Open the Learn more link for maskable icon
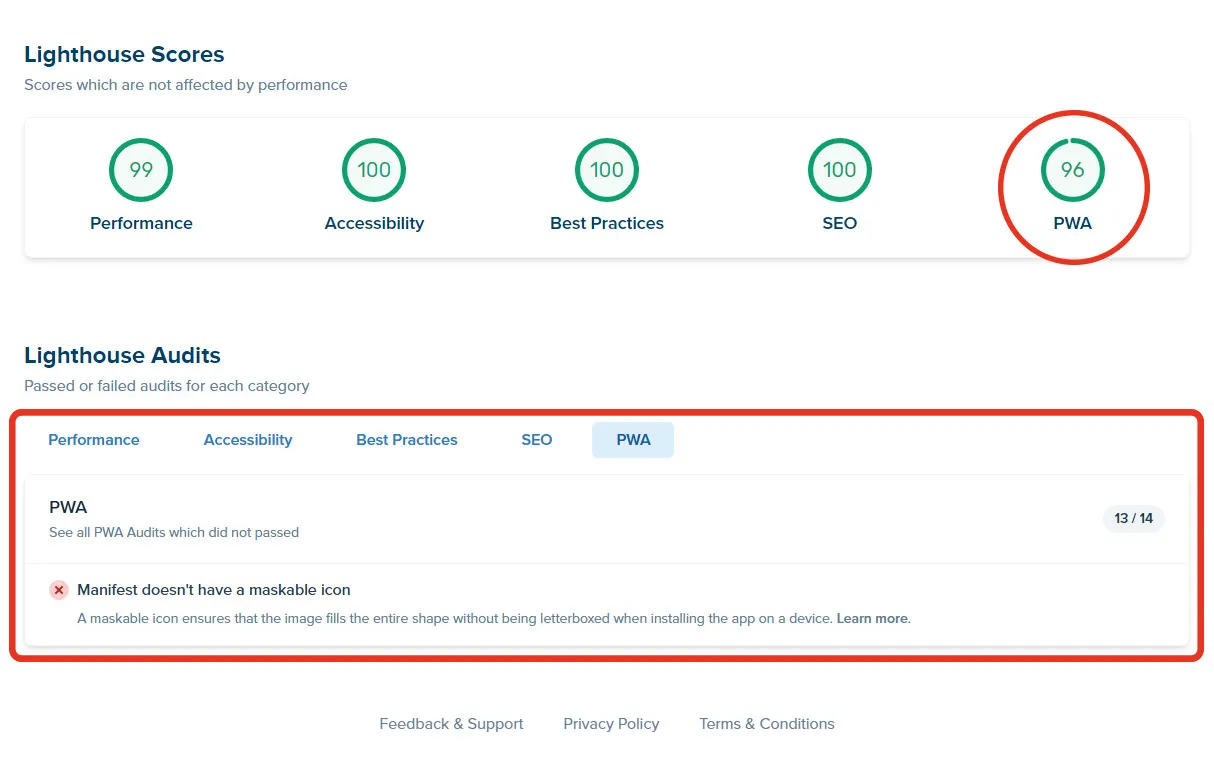This screenshot has height=762, width=1214. pyautogui.click(x=873, y=619)
